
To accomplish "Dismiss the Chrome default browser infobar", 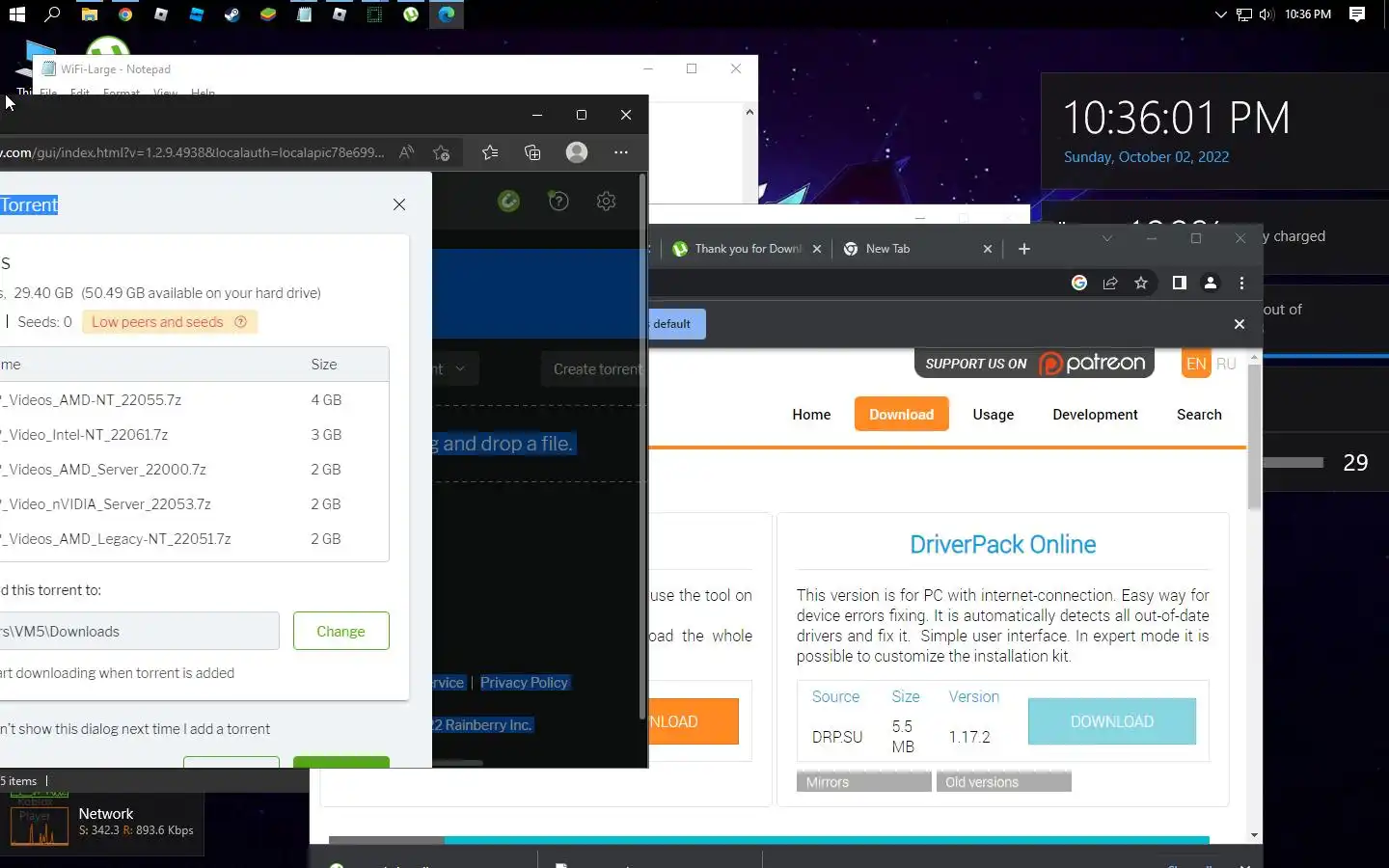I will click(x=1239, y=324).
